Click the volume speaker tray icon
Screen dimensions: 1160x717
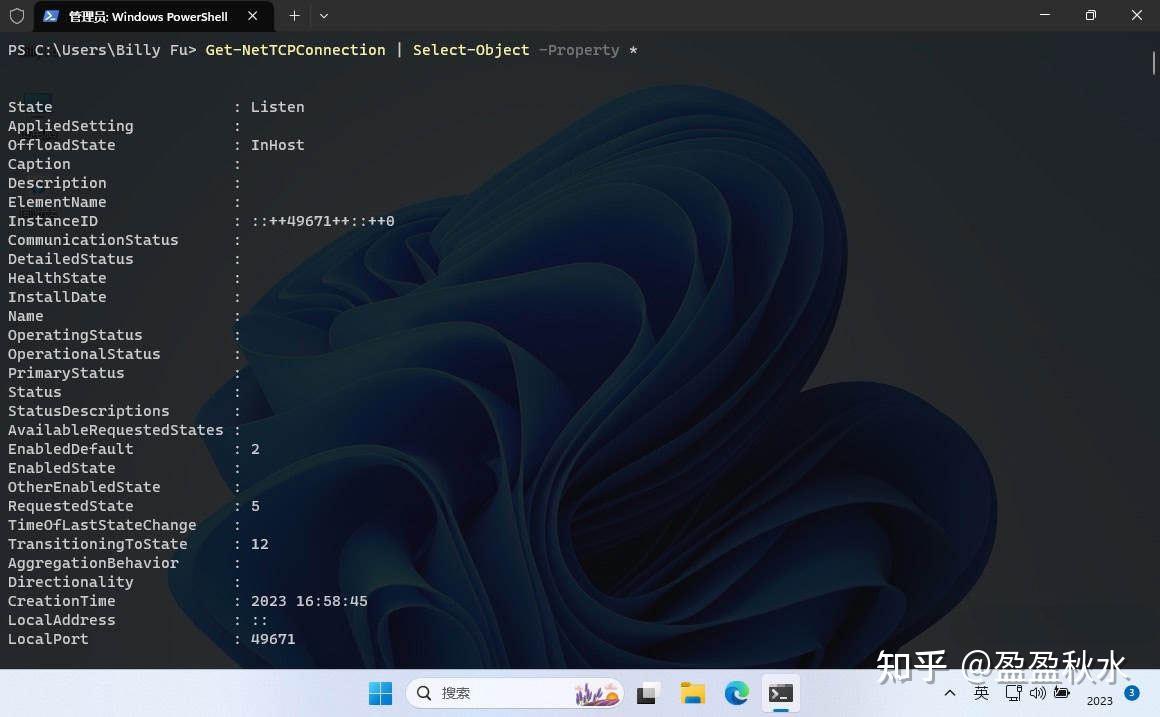[1038, 693]
